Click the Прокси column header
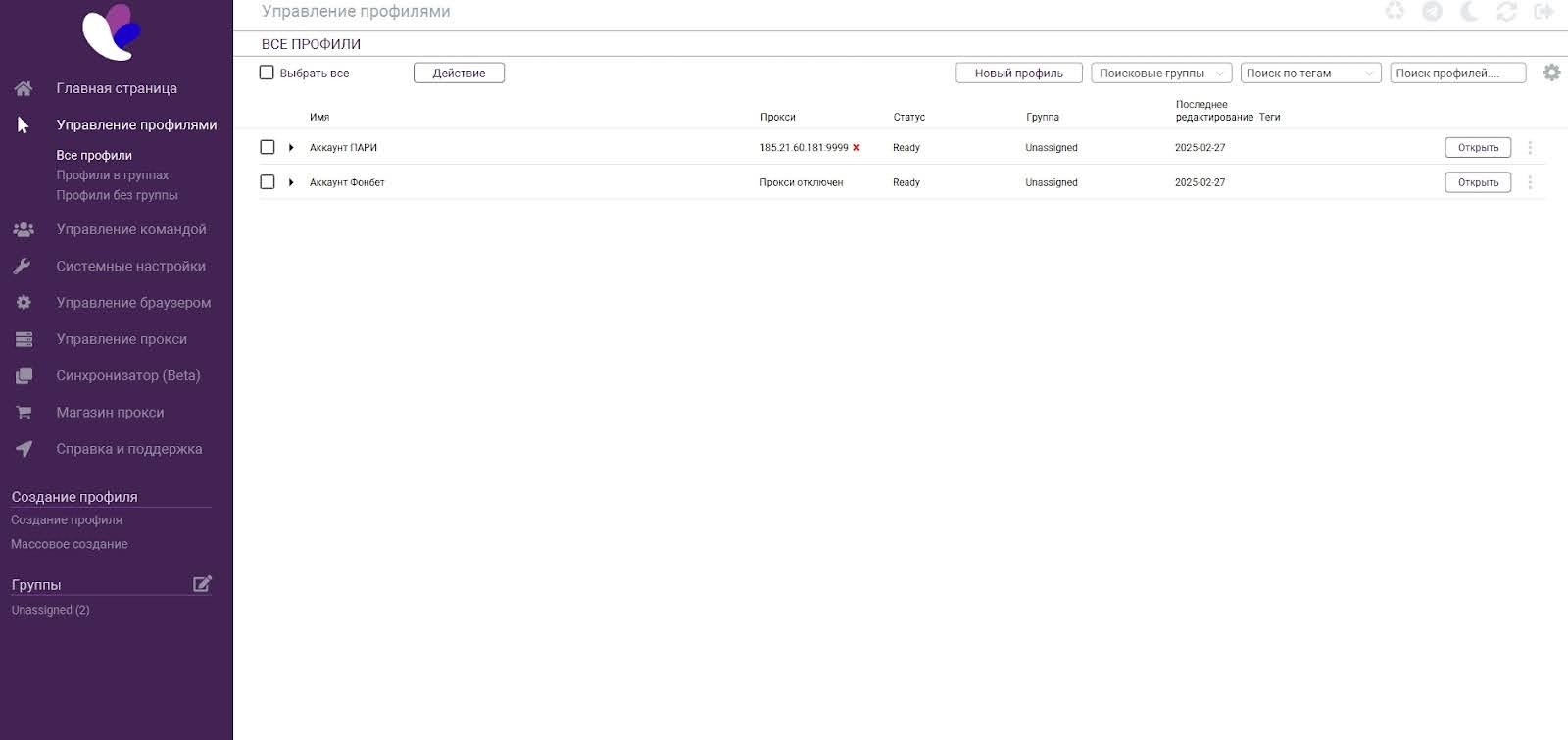This screenshot has width=1568, height=740. (777, 117)
